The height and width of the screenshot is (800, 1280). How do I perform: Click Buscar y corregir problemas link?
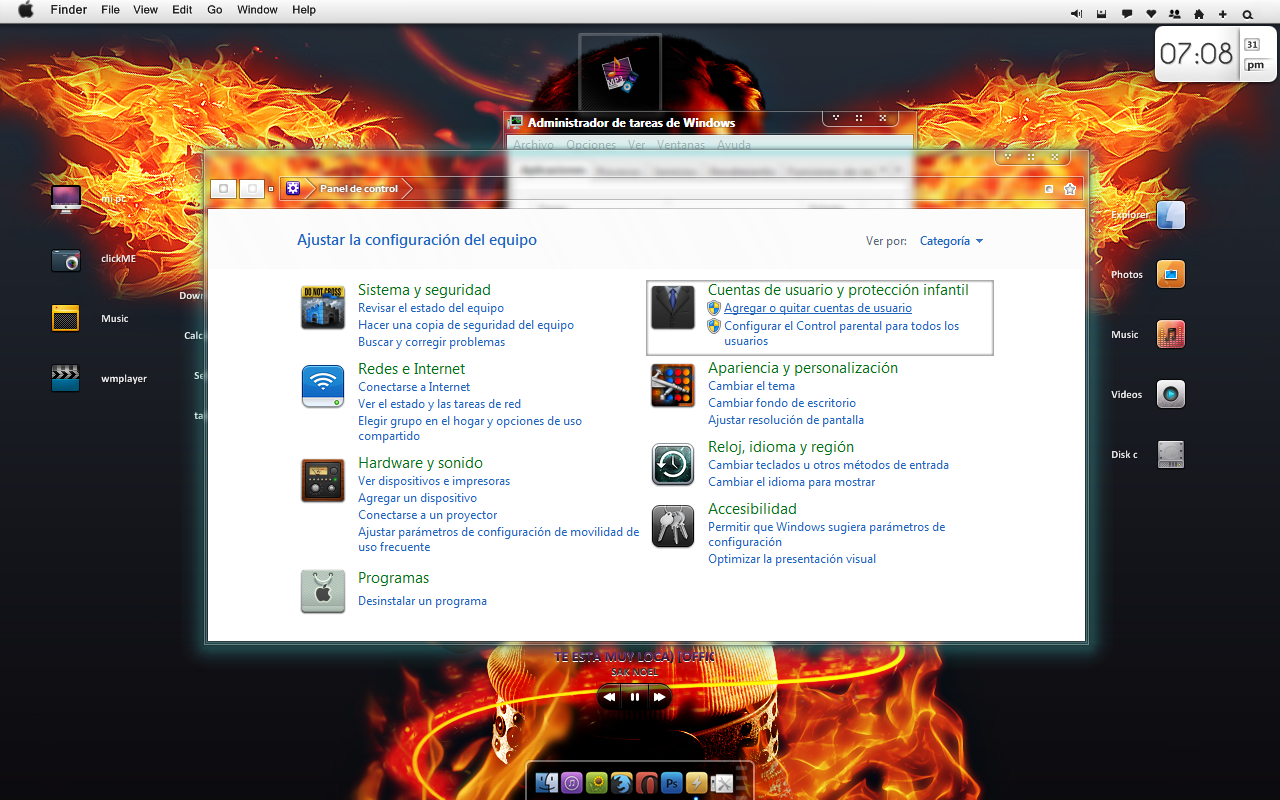pyautogui.click(x=432, y=342)
